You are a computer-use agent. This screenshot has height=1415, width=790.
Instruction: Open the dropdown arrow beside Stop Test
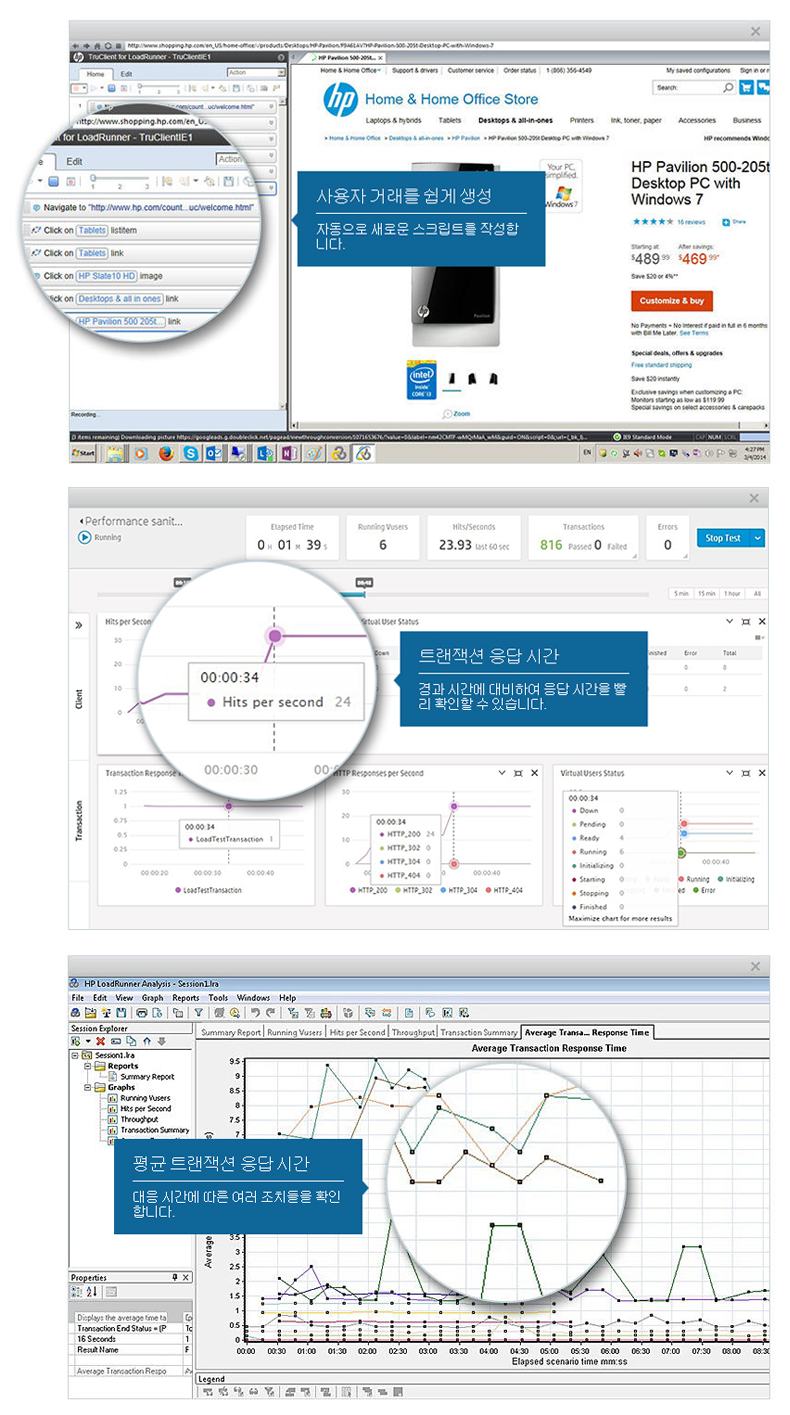tap(757, 538)
